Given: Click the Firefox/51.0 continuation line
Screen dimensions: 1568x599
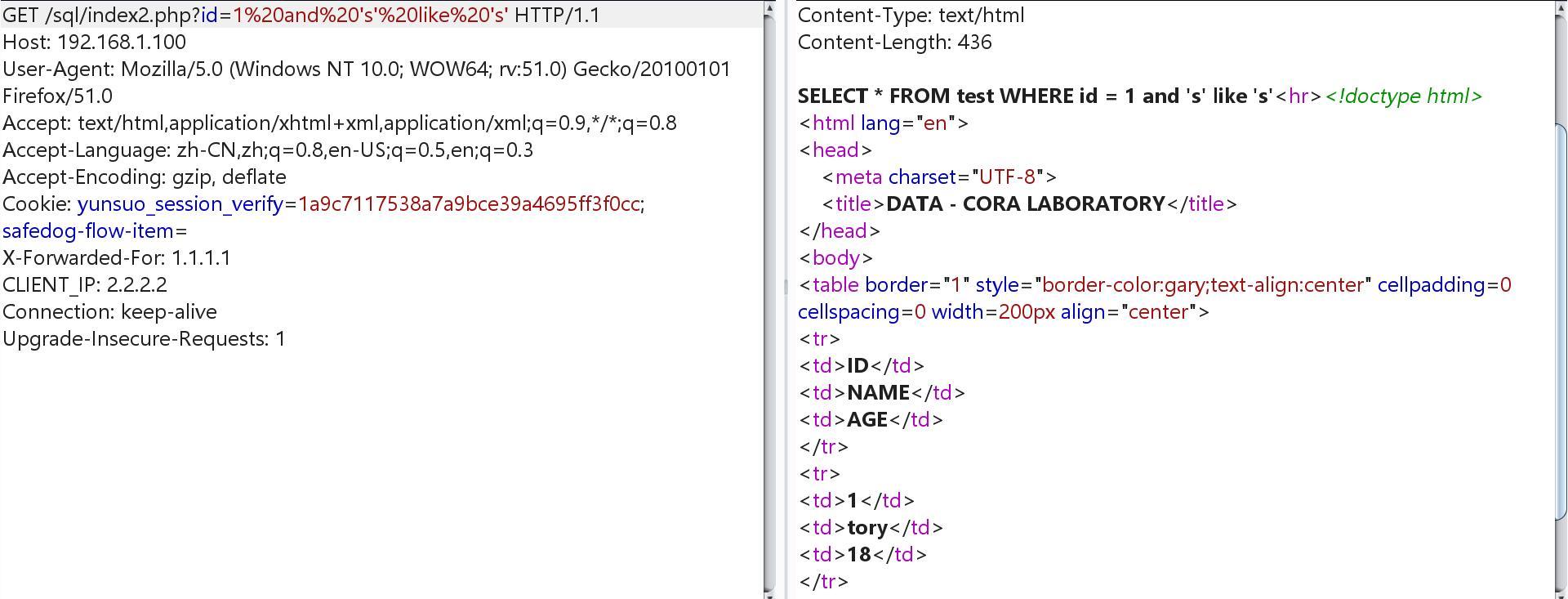Looking at the screenshot, I should [x=57, y=96].
